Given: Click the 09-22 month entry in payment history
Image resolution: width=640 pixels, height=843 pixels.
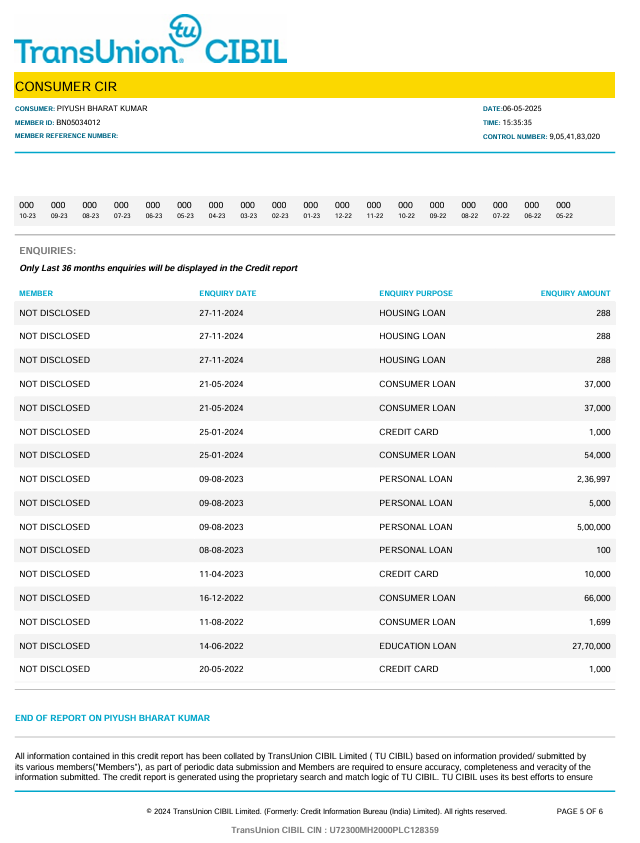Looking at the screenshot, I should [438, 210].
